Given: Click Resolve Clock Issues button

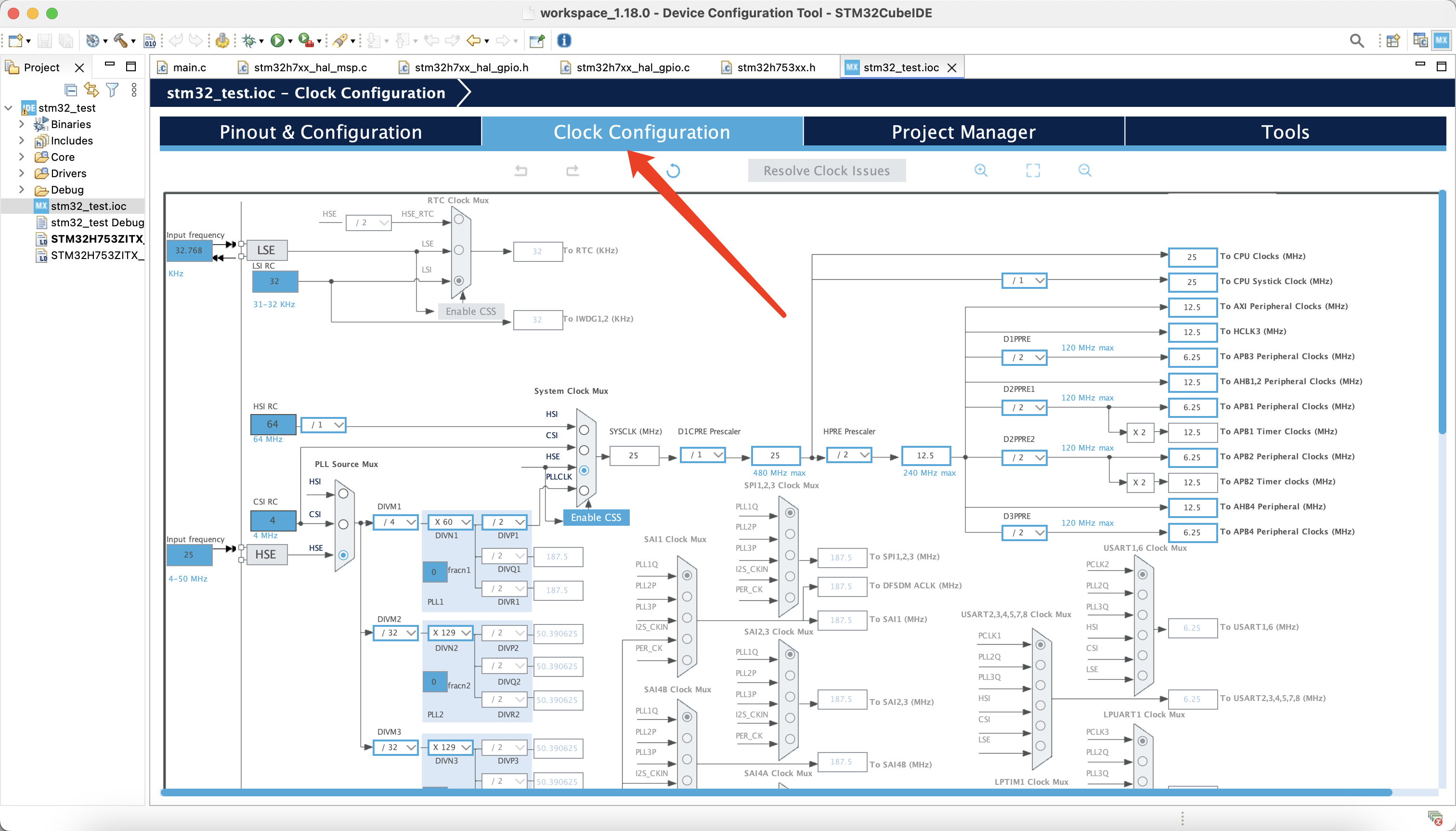Looking at the screenshot, I should coord(826,170).
